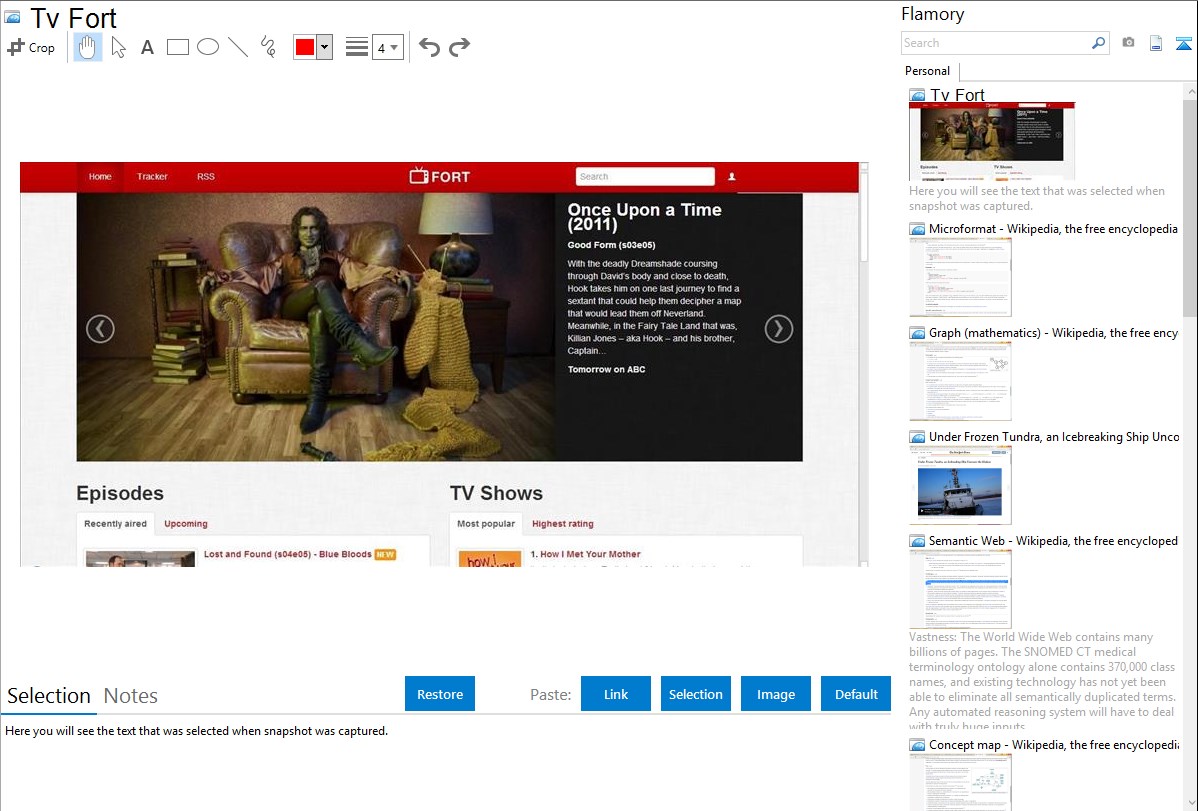Click the Link paste button
Image resolution: width=1198 pixels, height=811 pixels.
pos(616,694)
